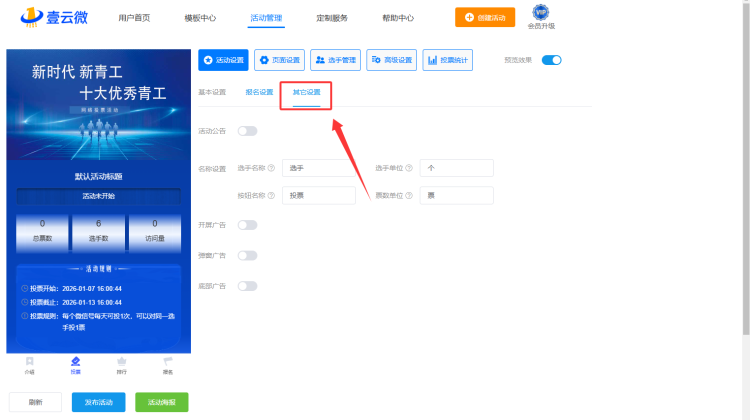Click the green 活动海报 button
Screen dimensions: 750x420
[161, 402]
